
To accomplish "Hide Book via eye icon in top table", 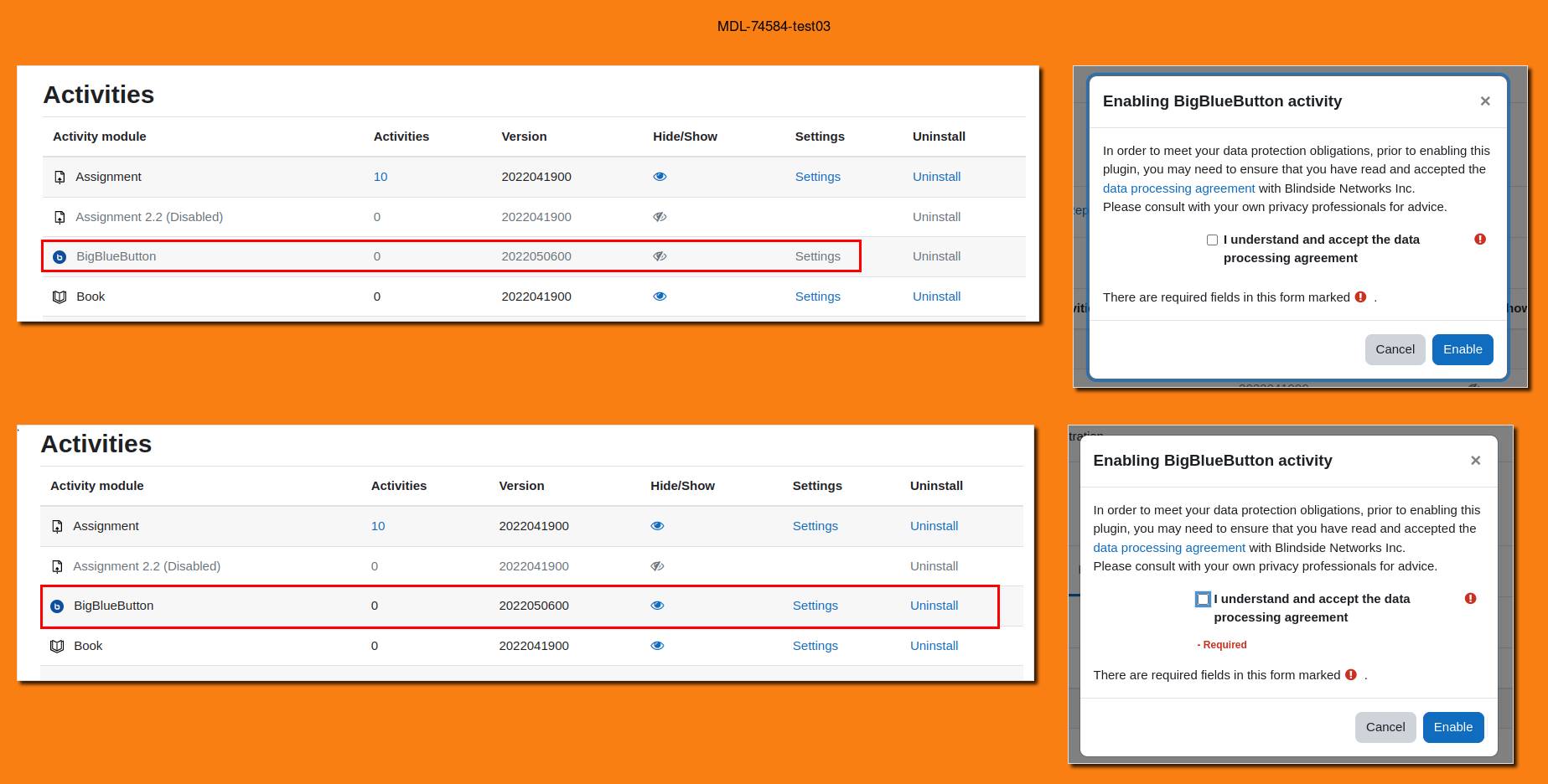I will pos(660,297).
